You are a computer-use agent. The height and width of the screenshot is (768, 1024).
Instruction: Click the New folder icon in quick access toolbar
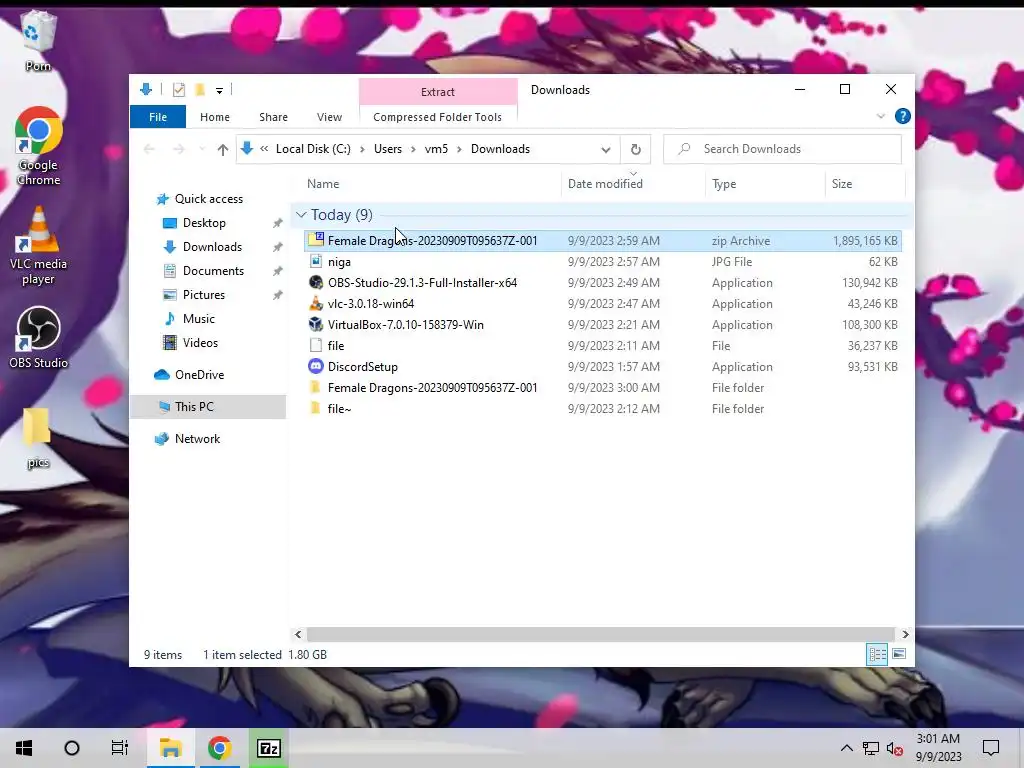(x=200, y=90)
